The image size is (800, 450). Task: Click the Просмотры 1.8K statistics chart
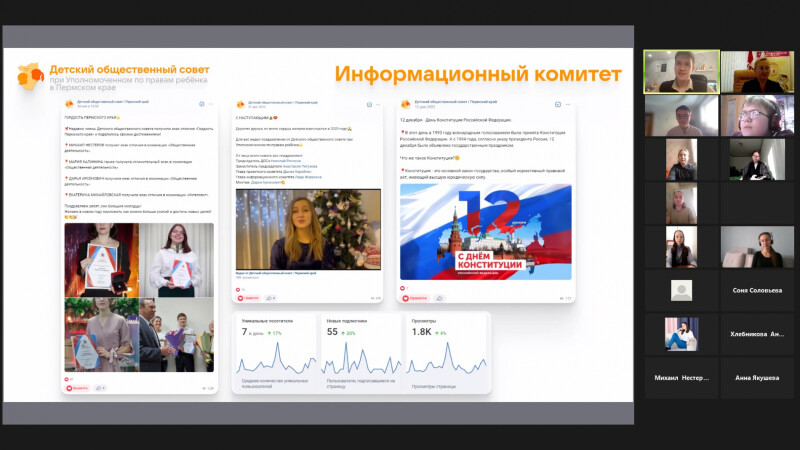click(x=447, y=352)
